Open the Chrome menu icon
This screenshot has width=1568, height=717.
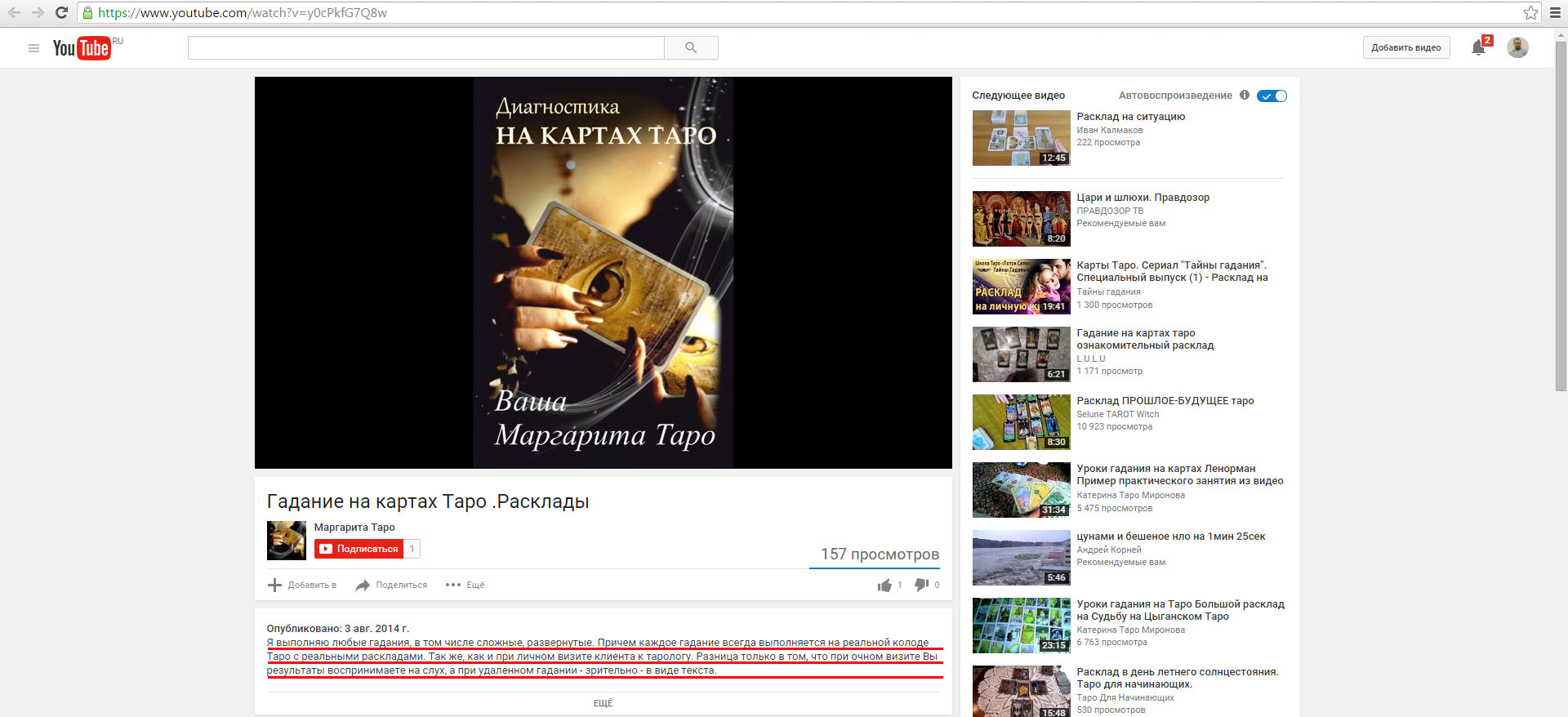tap(1556, 12)
